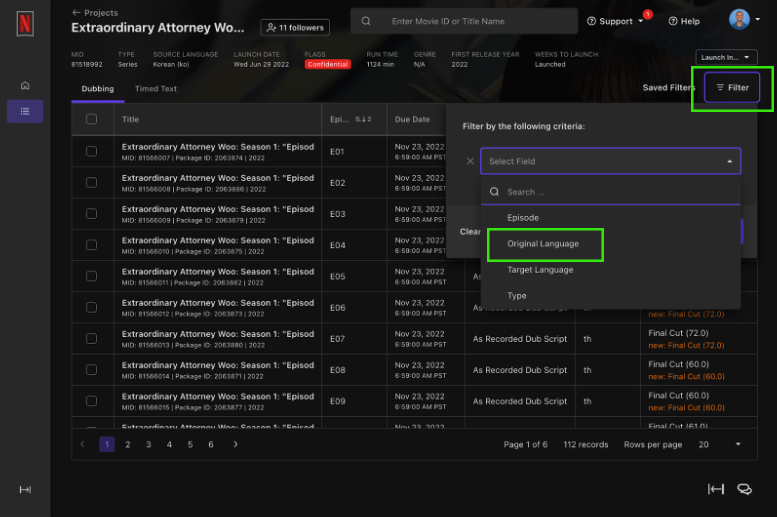Check the box for episode E03
The height and width of the screenshot is (517, 777).
click(92, 214)
